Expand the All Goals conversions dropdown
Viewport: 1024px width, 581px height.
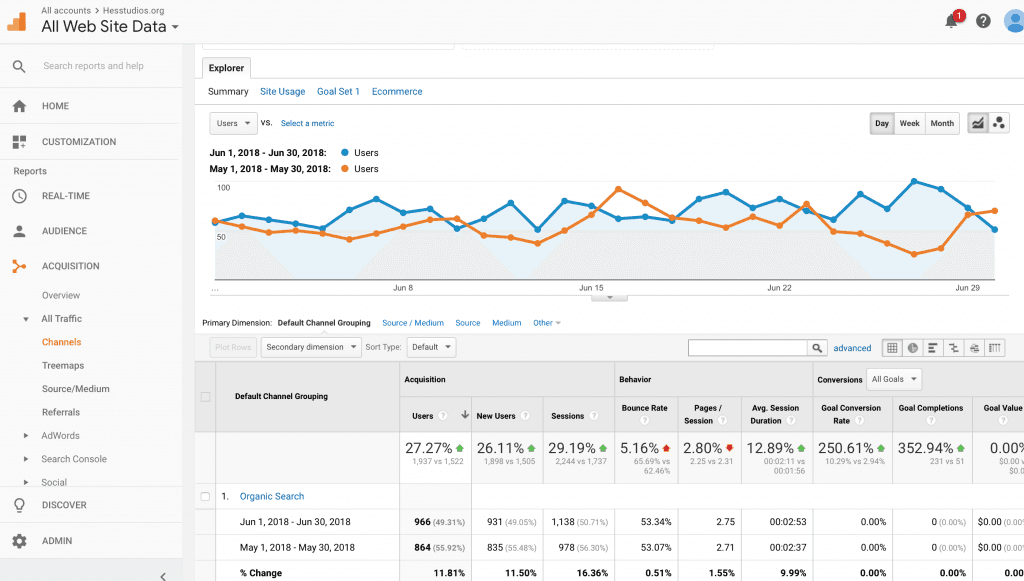(894, 380)
